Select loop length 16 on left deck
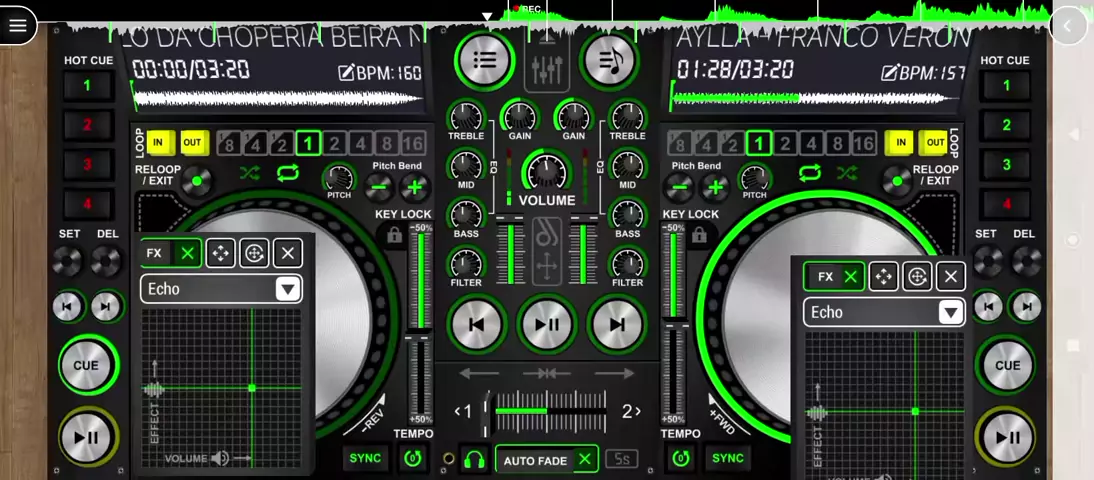The height and width of the screenshot is (480, 1094). tap(413, 144)
